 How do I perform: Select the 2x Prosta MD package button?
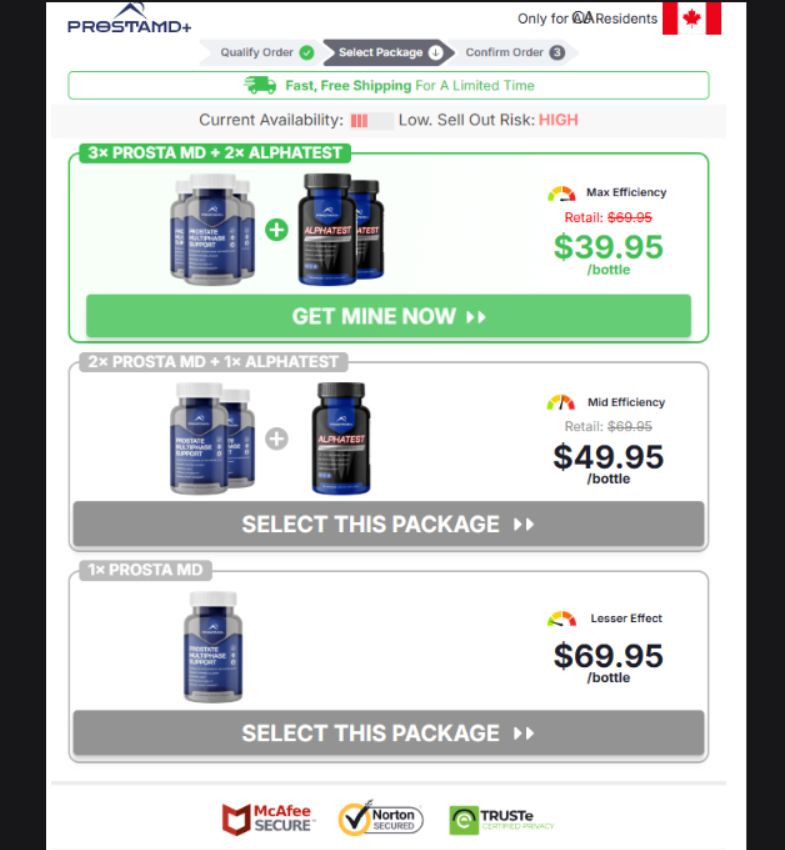pyautogui.click(x=389, y=524)
